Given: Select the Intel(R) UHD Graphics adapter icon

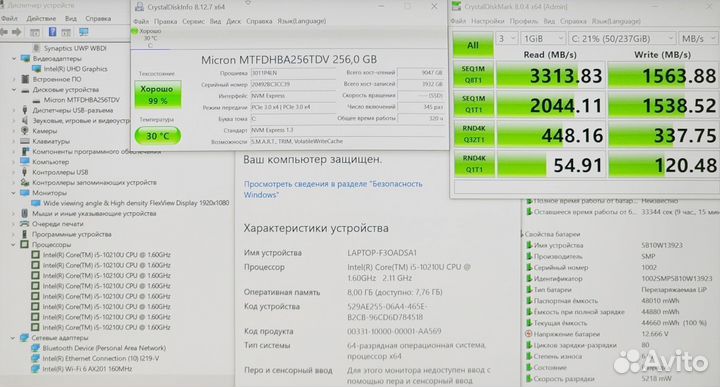Looking at the screenshot, I should click(x=36, y=69).
